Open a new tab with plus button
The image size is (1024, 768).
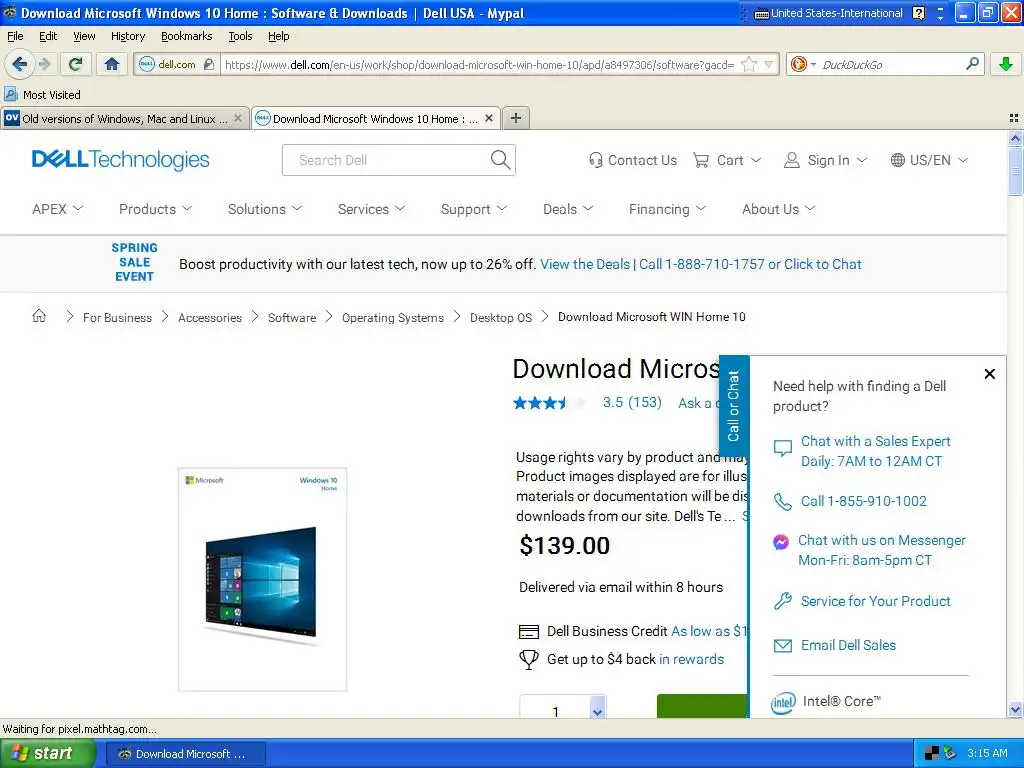point(516,118)
